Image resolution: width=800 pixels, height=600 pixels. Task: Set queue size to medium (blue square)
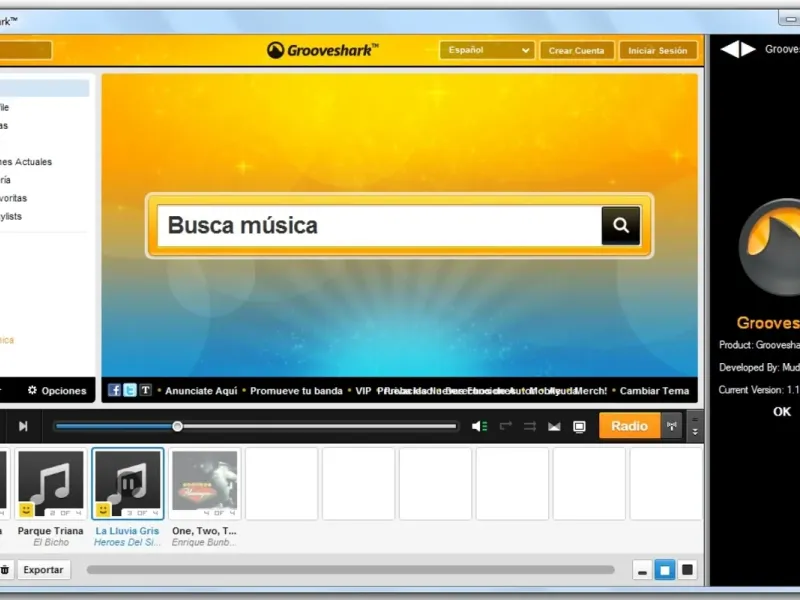(665, 570)
